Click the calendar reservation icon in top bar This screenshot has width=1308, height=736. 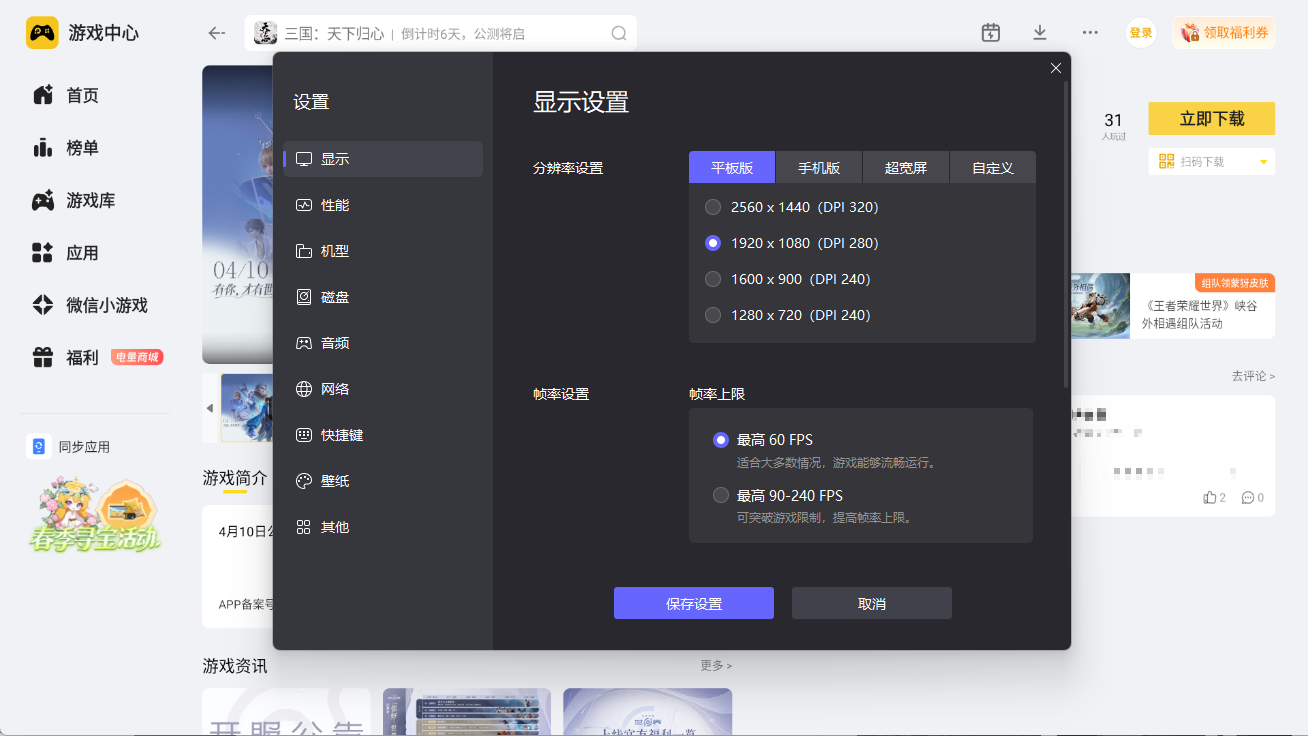[x=990, y=32]
